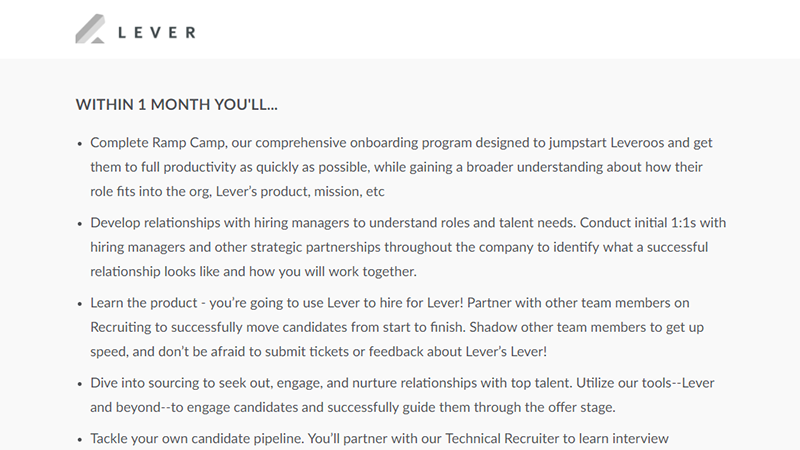Click the "Develop relationships with hiring managers" paragraph
The width and height of the screenshot is (800, 450).
tap(408, 247)
